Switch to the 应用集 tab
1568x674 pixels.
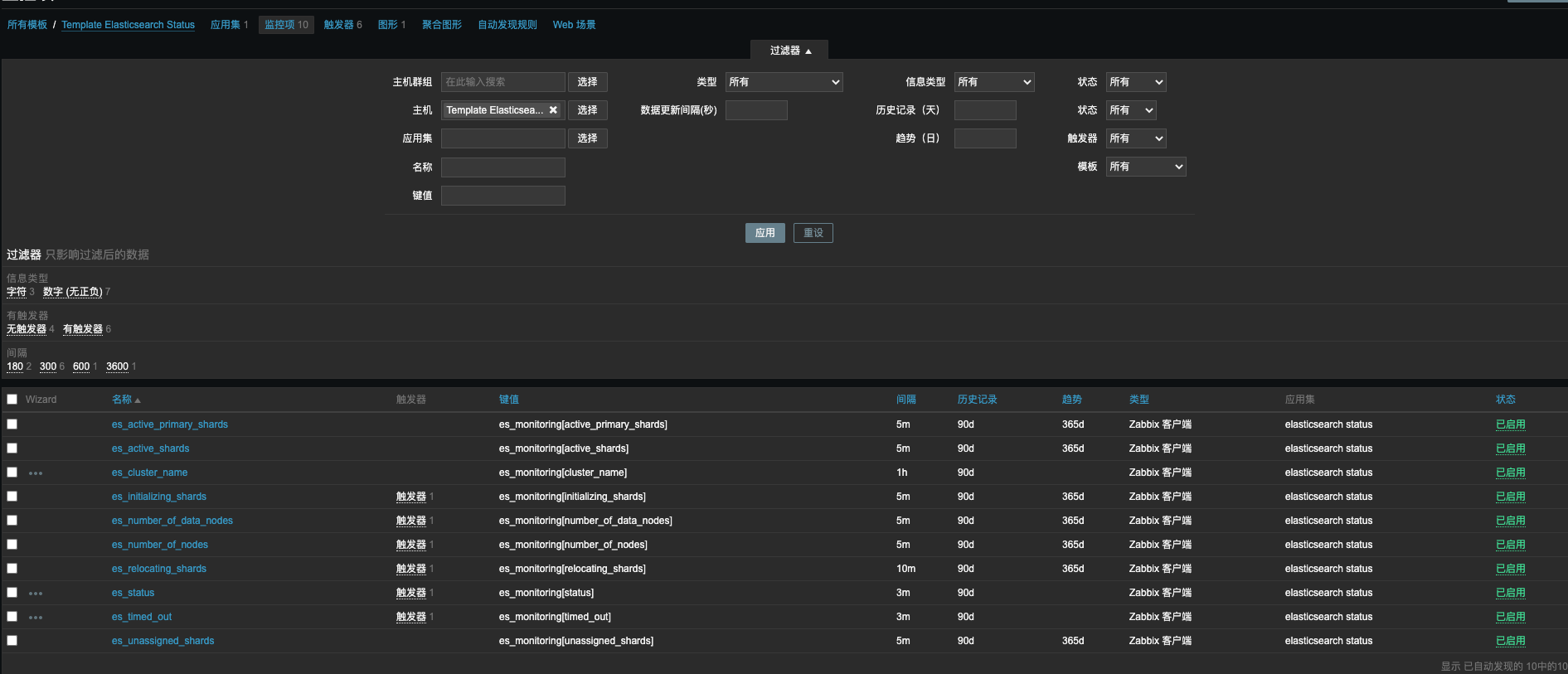pyautogui.click(x=225, y=25)
